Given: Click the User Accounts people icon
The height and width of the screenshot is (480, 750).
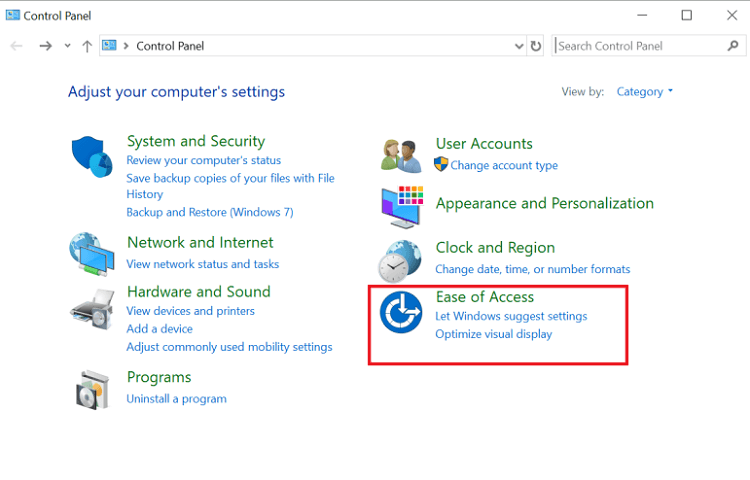Looking at the screenshot, I should (x=401, y=154).
